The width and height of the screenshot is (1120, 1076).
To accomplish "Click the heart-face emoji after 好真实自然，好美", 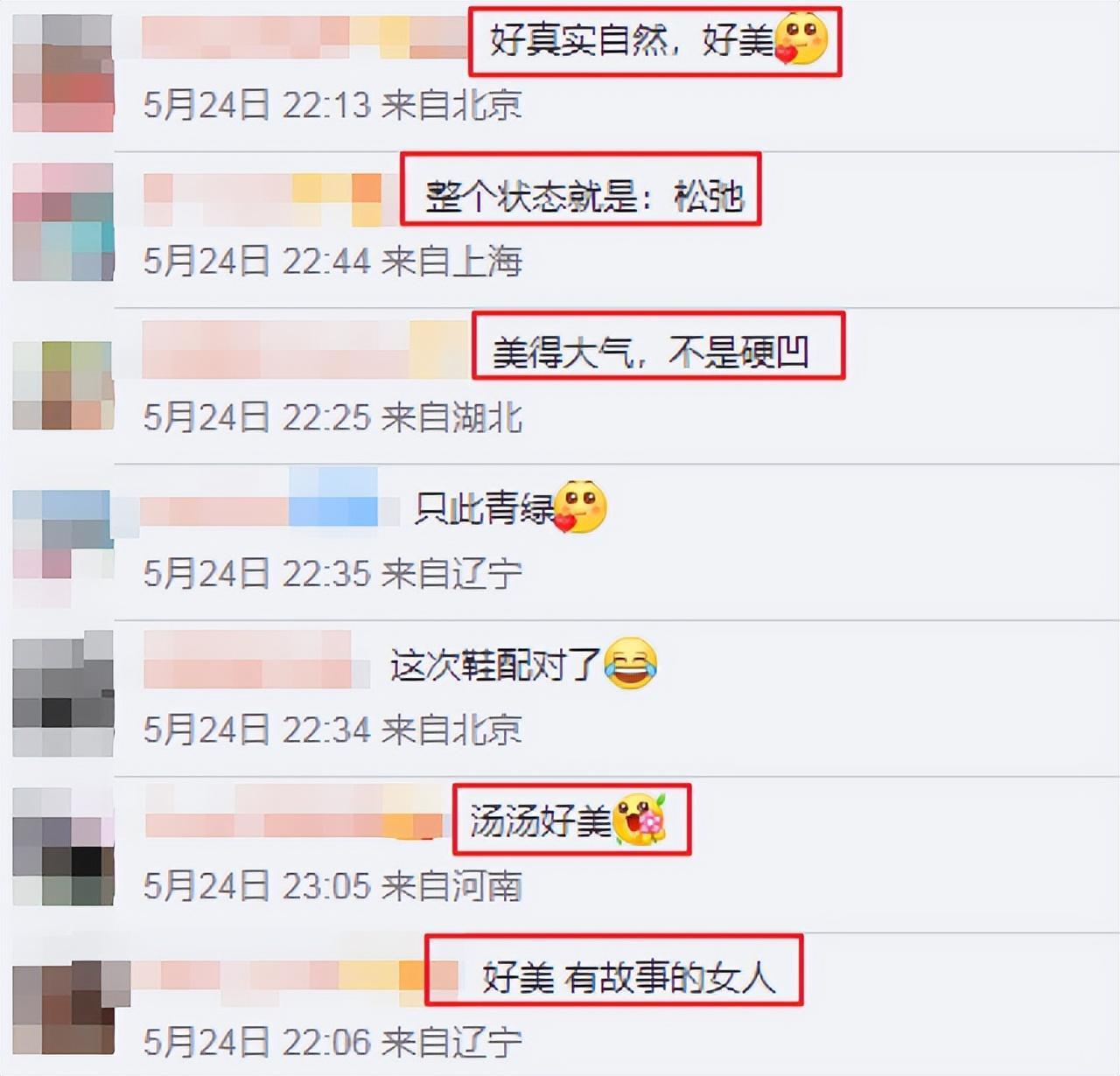I will point(801,39).
